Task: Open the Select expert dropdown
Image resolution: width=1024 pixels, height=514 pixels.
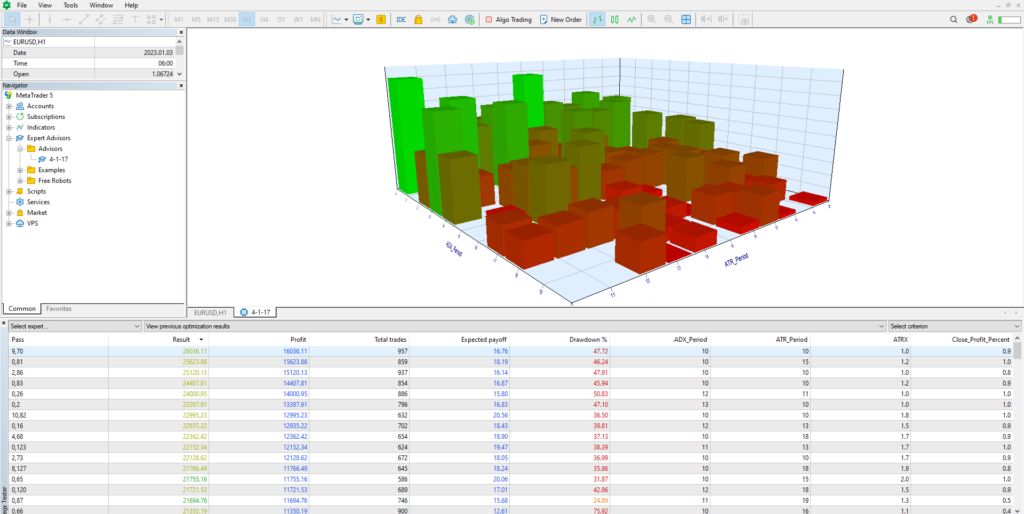Action: coord(75,326)
